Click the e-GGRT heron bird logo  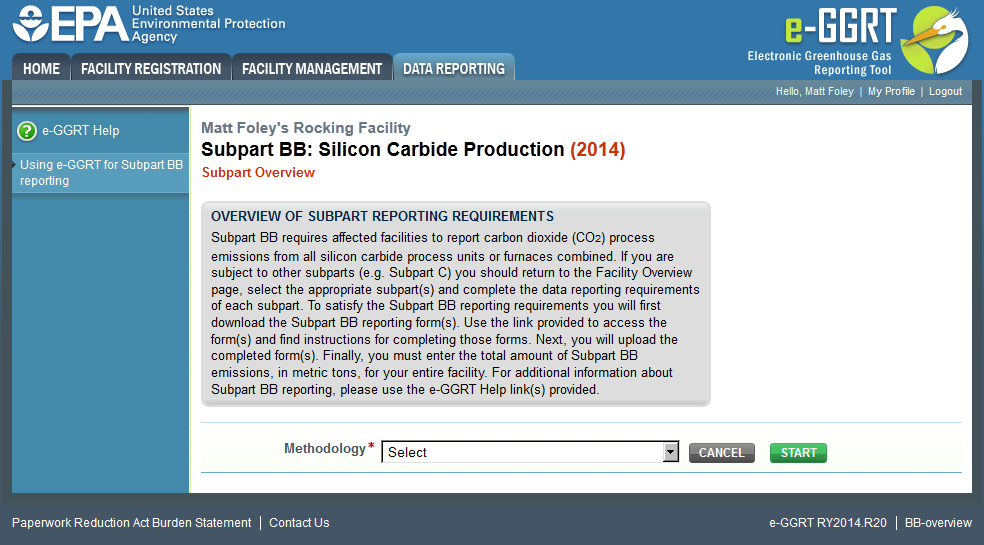[934, 39]
